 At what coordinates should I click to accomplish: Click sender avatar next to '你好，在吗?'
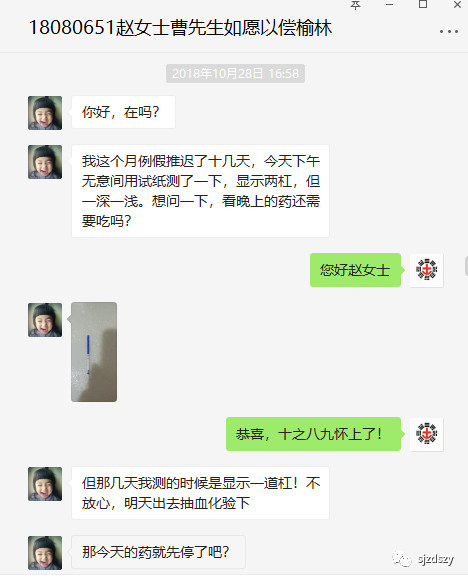(x=45, y=113)
